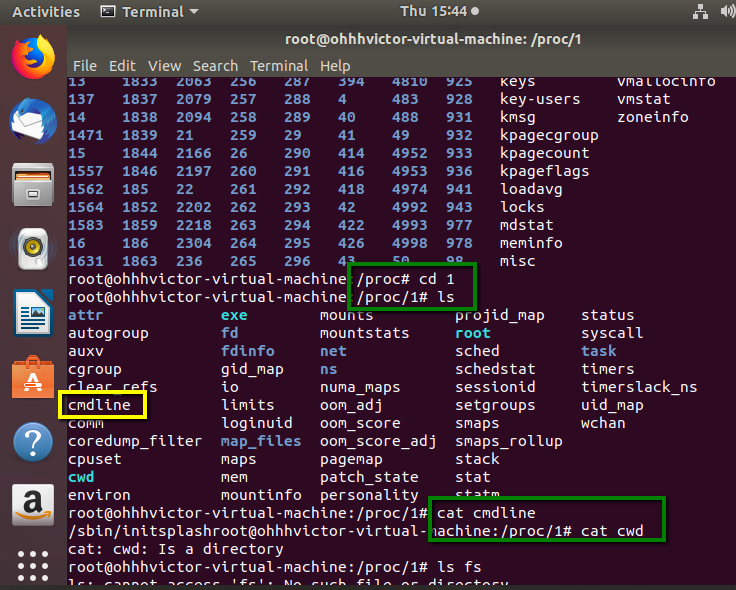Click the autogroup file name
The image size is (736, 590).
[108, 333]
